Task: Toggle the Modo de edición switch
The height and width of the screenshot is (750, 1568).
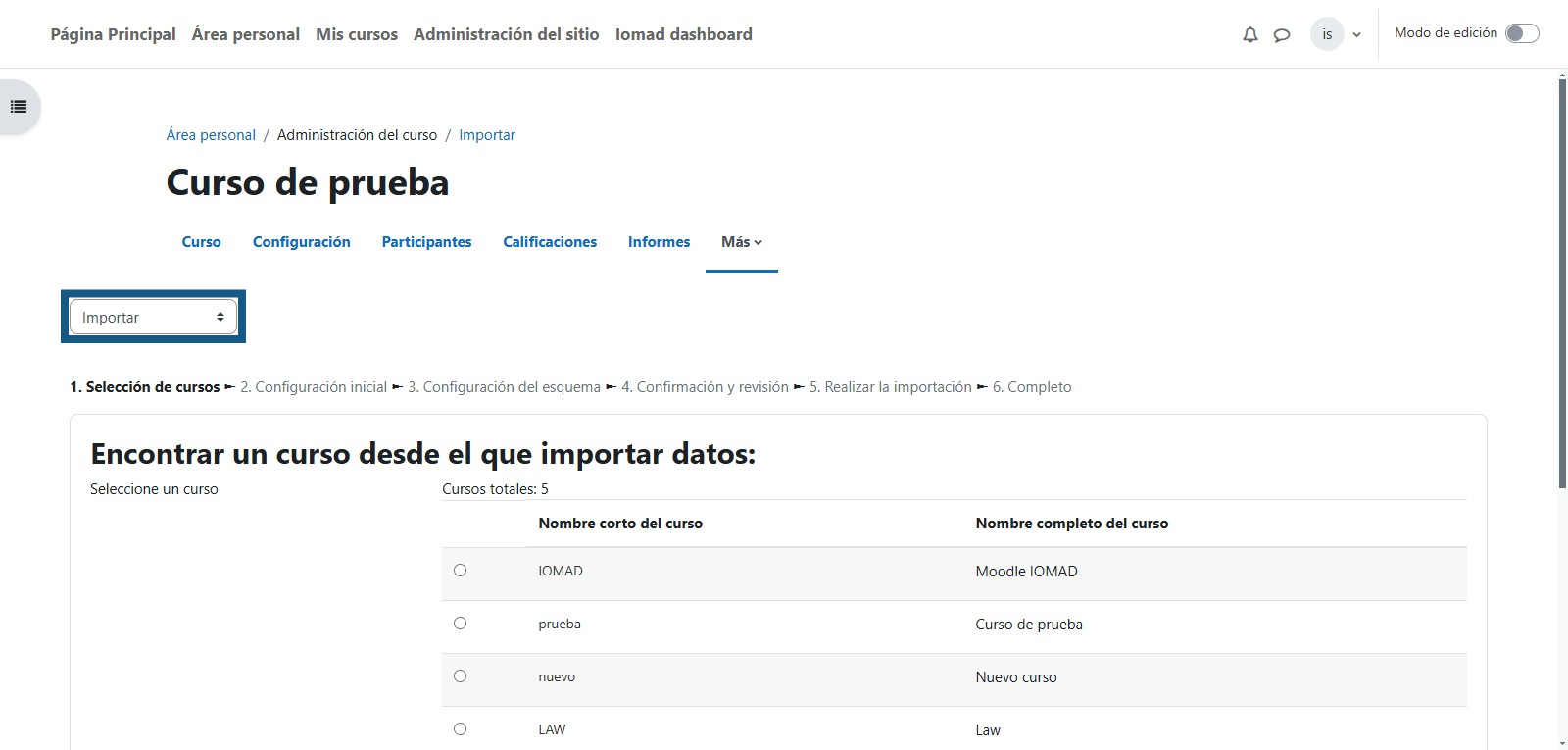Action: (x=1522, y=33)
